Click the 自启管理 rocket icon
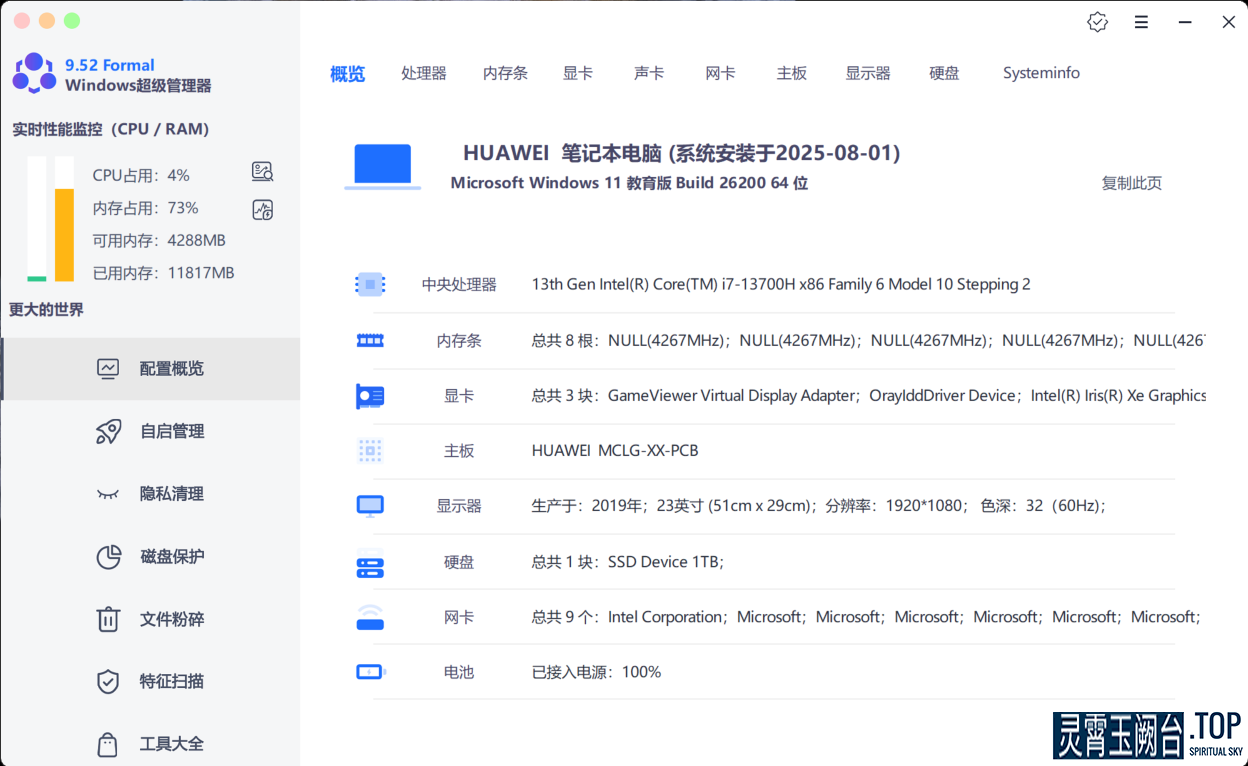1248x766 pixels. (108, 431)
